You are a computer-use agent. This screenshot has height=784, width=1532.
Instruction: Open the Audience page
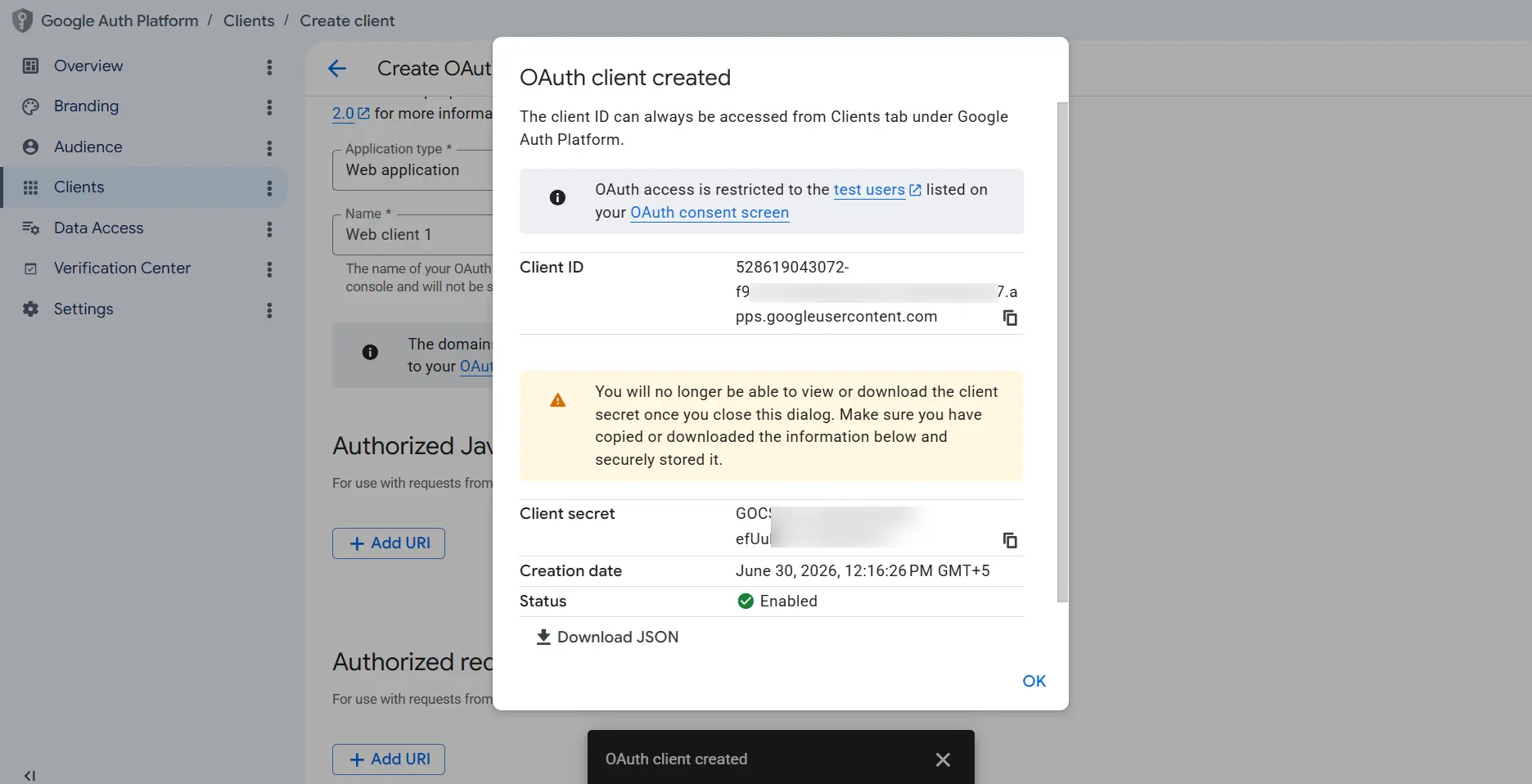pos(88,147)
